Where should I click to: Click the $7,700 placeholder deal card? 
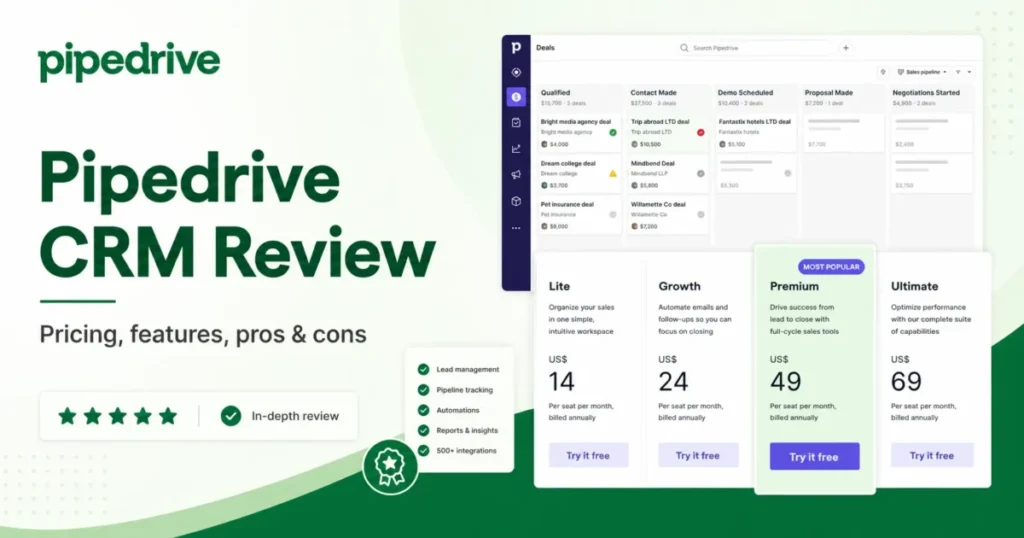pyautogui.click(x=844, y=133)
